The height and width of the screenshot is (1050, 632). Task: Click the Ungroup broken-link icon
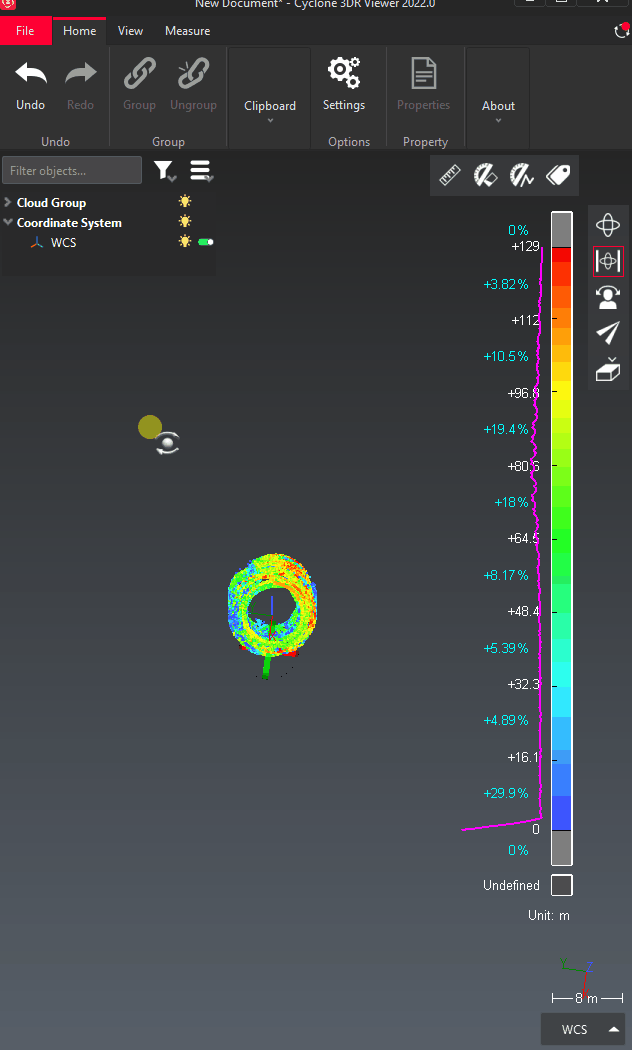(193, 73)
